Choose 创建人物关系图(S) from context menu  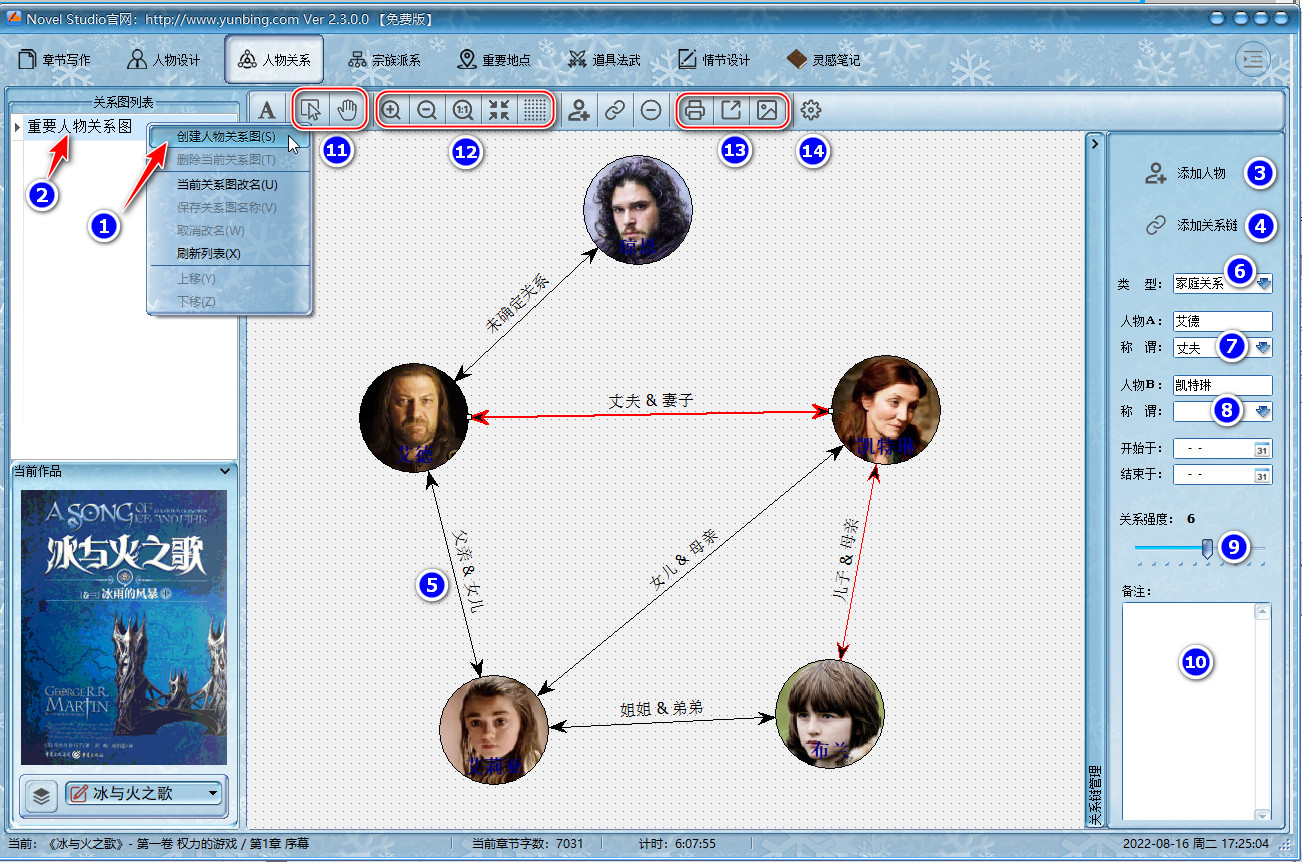[229, 137]
